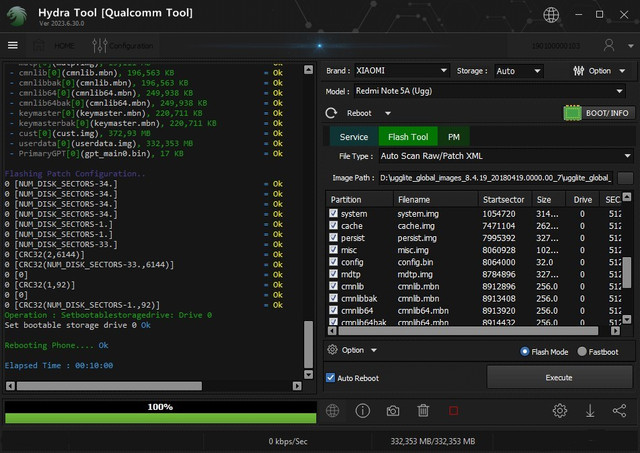Switch to the PM tab
Image resolution: width=640 pixels, height=453 pixels.
(453, 137)
